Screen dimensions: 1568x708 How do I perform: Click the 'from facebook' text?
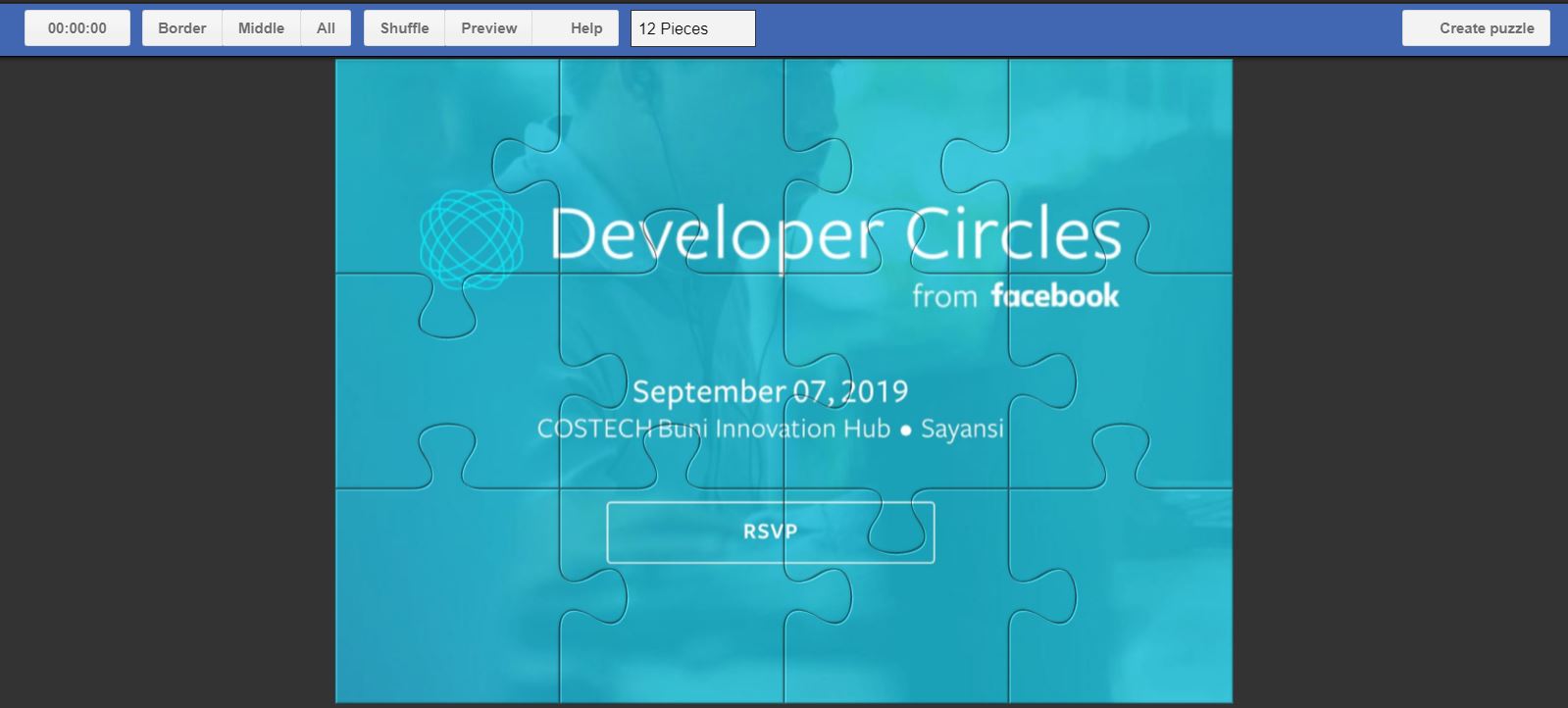point(1015,296)
